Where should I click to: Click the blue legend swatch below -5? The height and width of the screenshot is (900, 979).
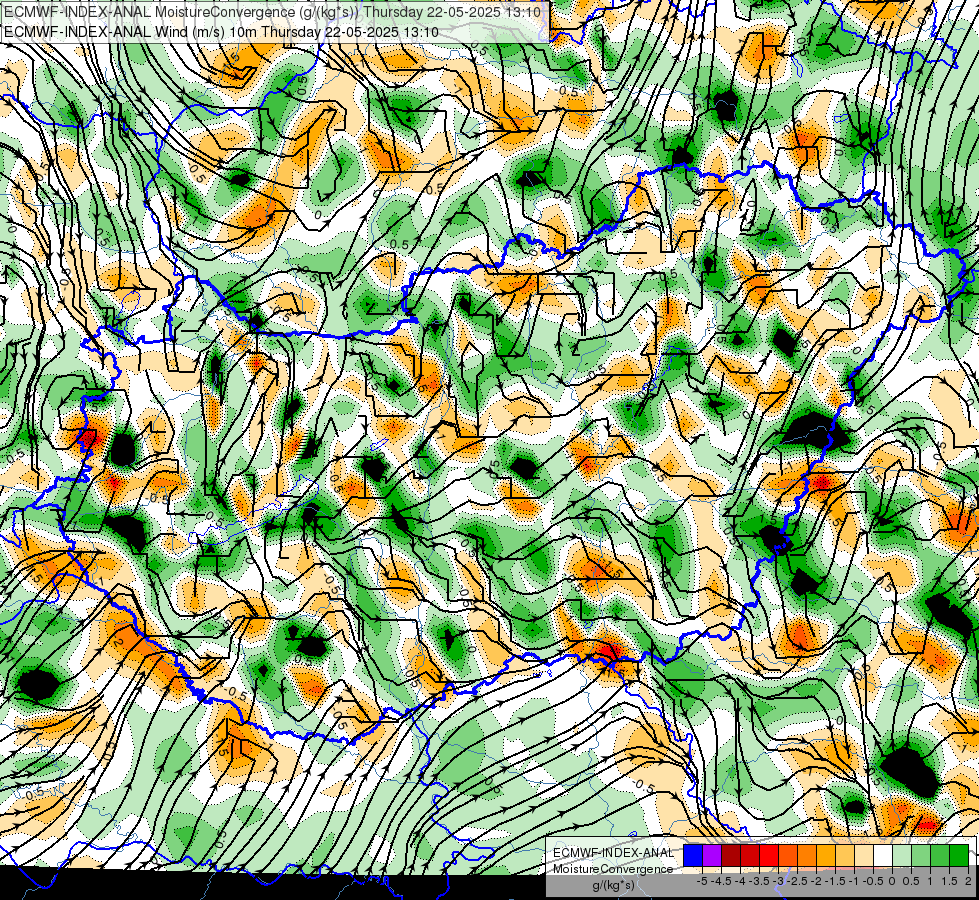693,855
